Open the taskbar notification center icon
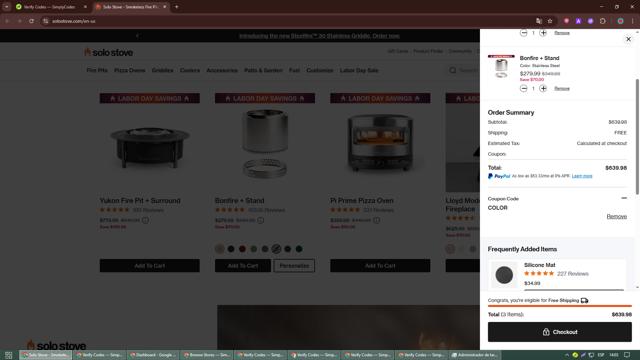The height and width of the screenshot is (360, 640). pos(627,355)
